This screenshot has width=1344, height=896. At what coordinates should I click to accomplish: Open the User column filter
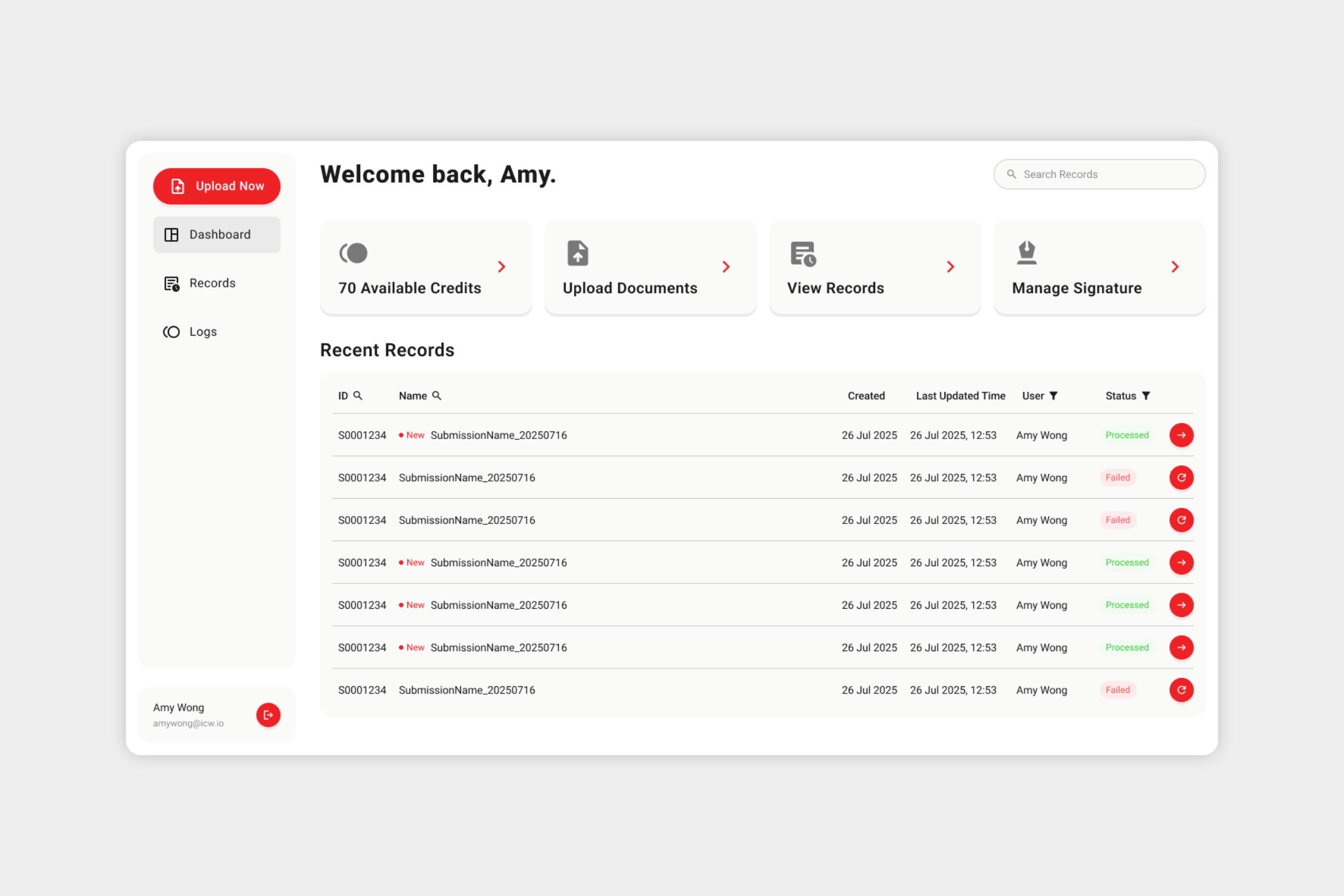click(x=1054, y=395)
